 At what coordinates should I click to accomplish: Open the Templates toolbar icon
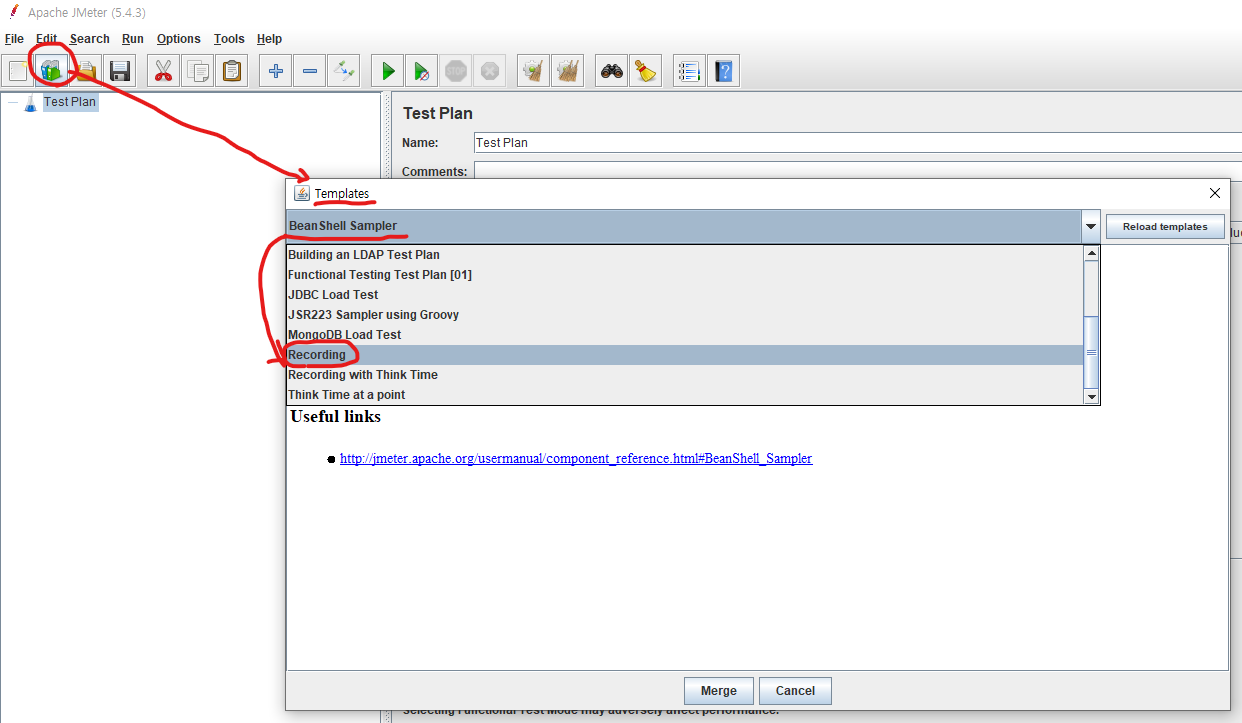52,71
